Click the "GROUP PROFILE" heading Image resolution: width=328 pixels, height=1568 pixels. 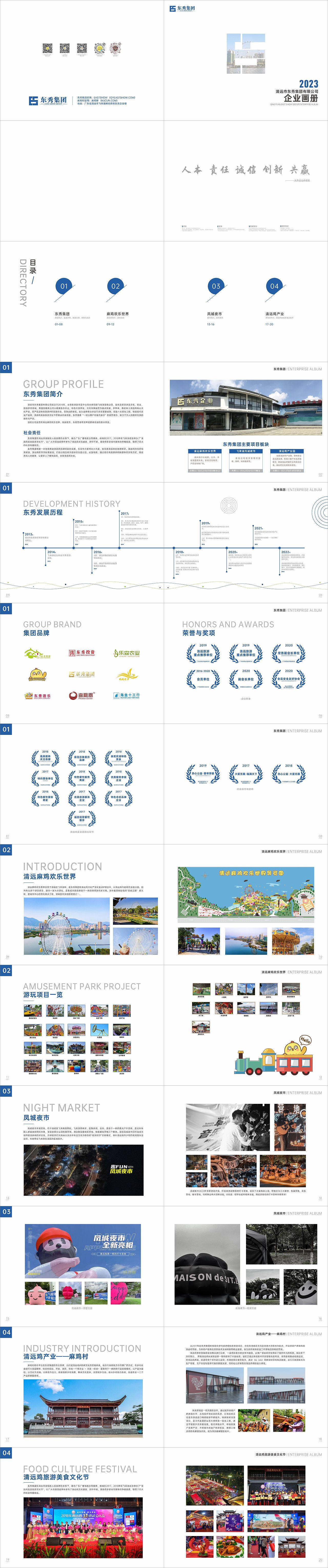(x=63, y=384)
